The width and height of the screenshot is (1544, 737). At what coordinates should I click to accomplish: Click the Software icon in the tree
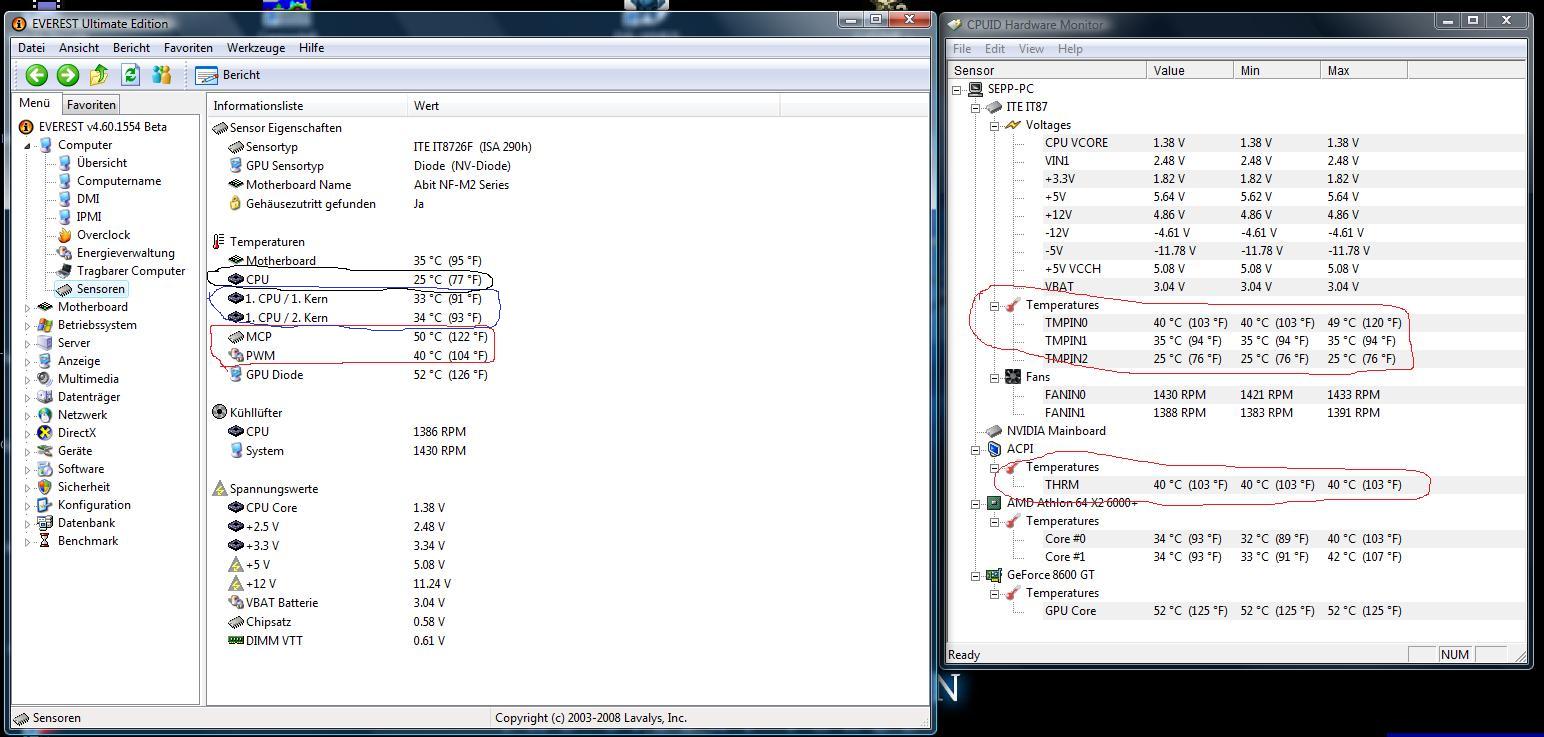45,469
